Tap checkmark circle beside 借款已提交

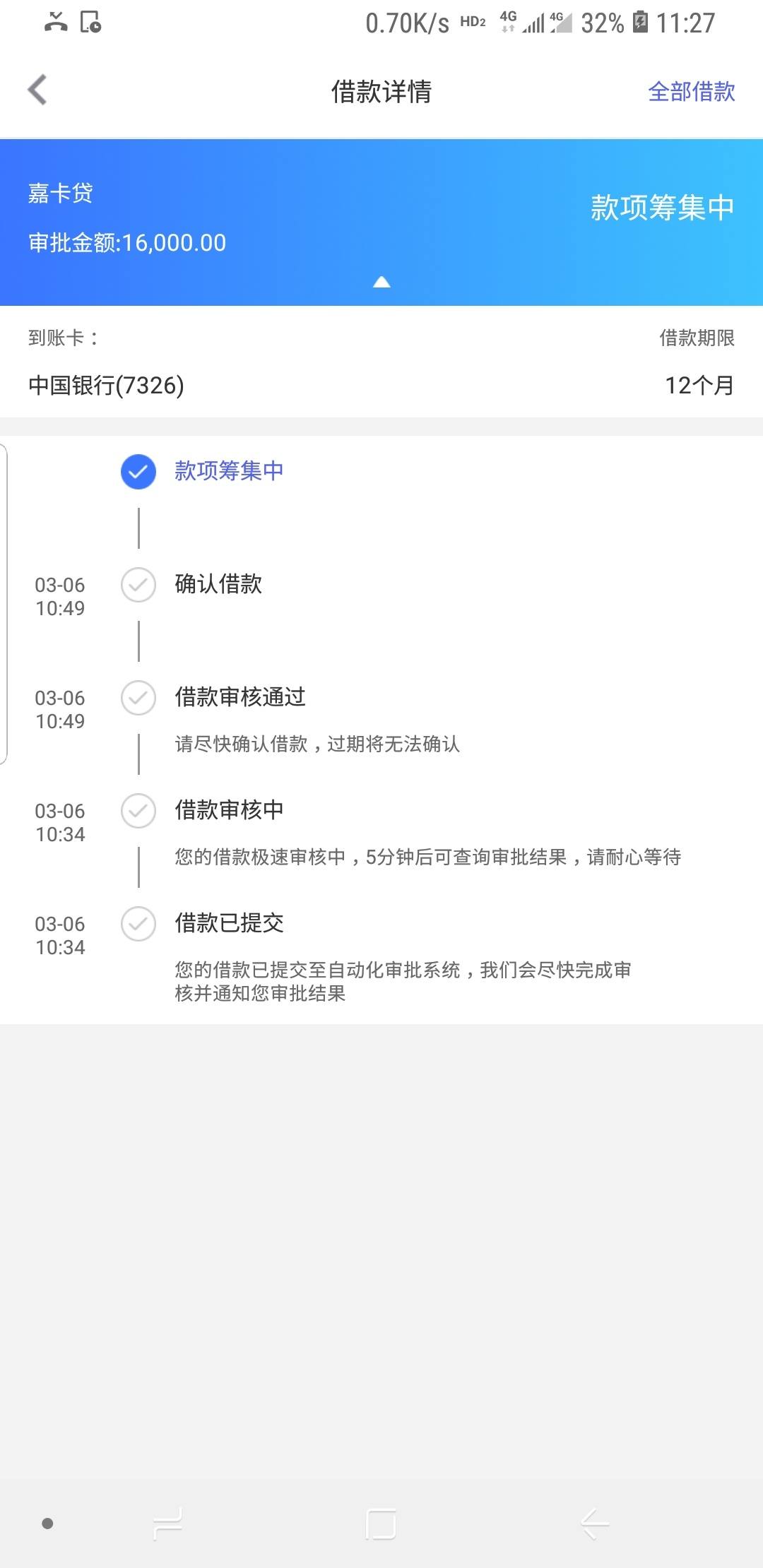click(x=138, y=924)
